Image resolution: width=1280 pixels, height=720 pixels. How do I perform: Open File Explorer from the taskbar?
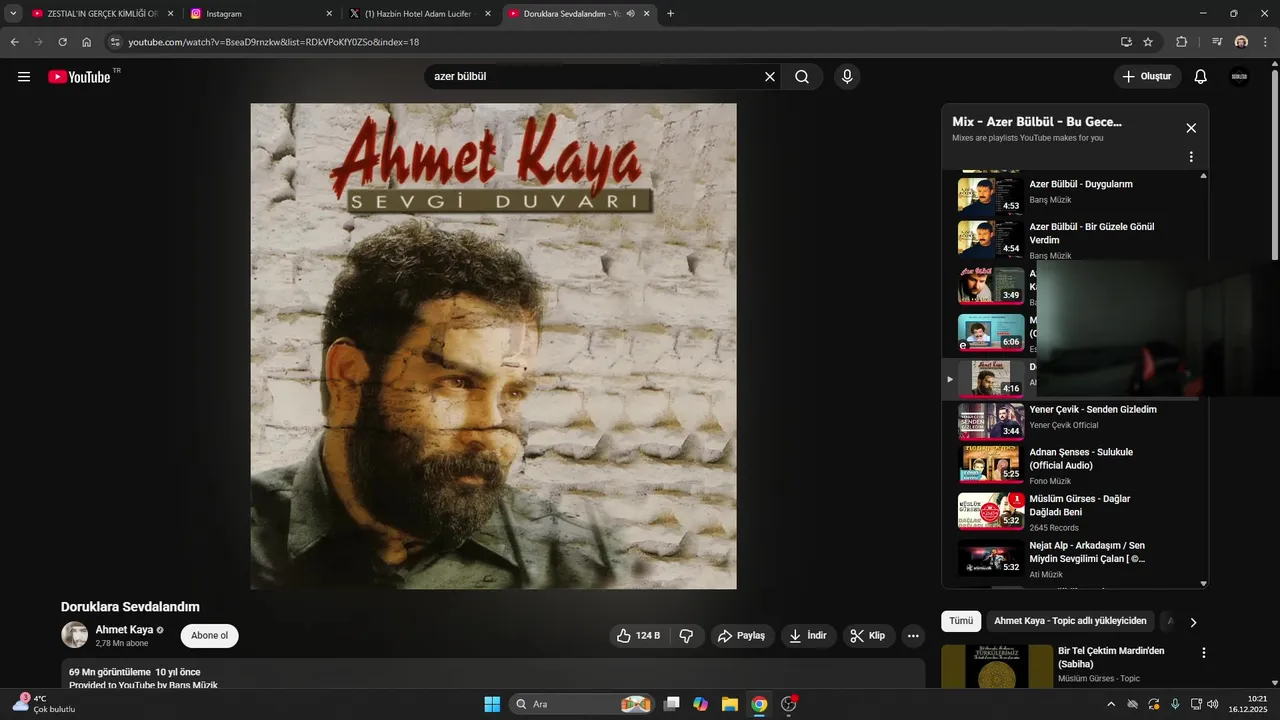point(730,704)
